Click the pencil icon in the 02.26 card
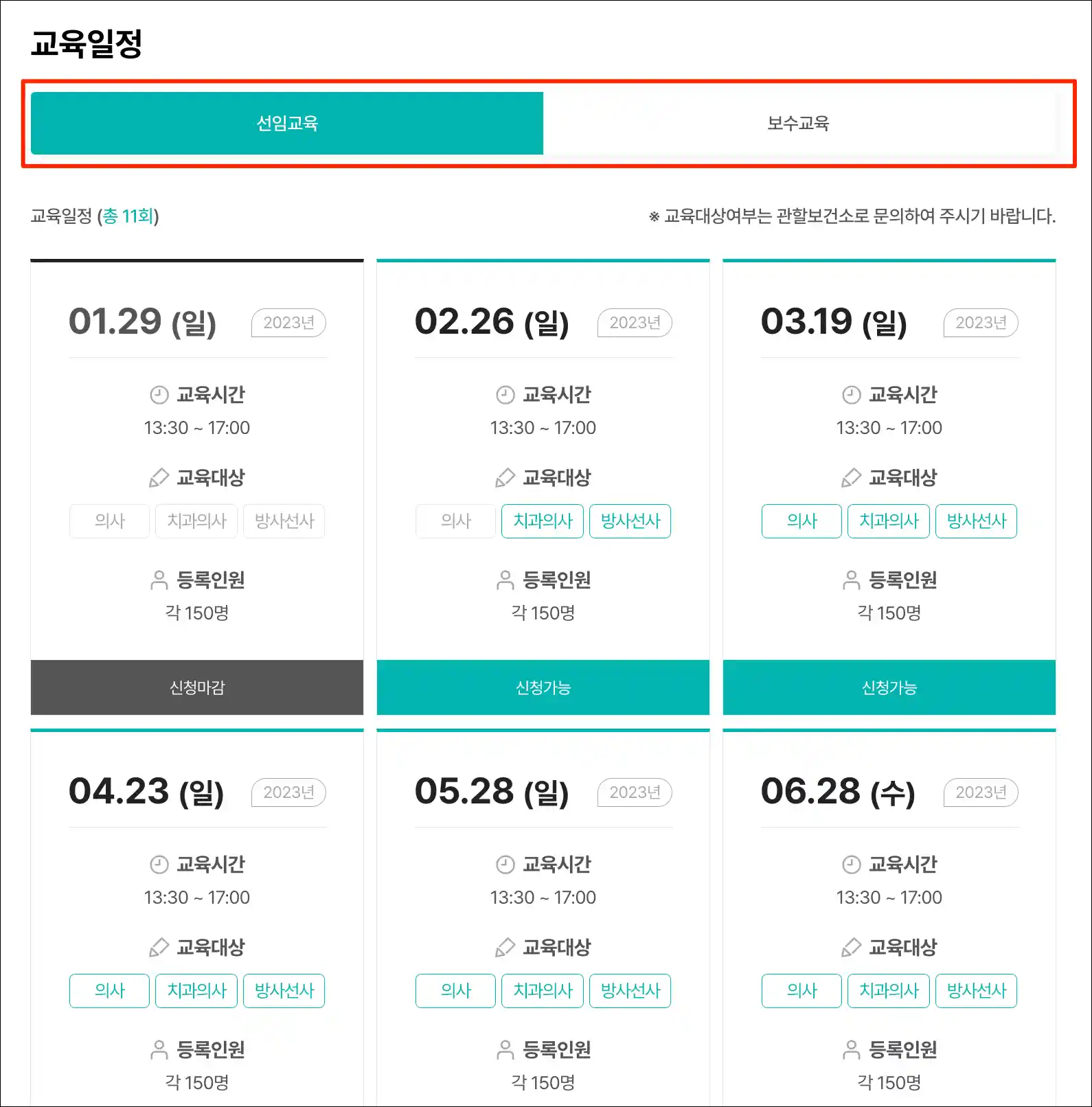 pos(505,478)
